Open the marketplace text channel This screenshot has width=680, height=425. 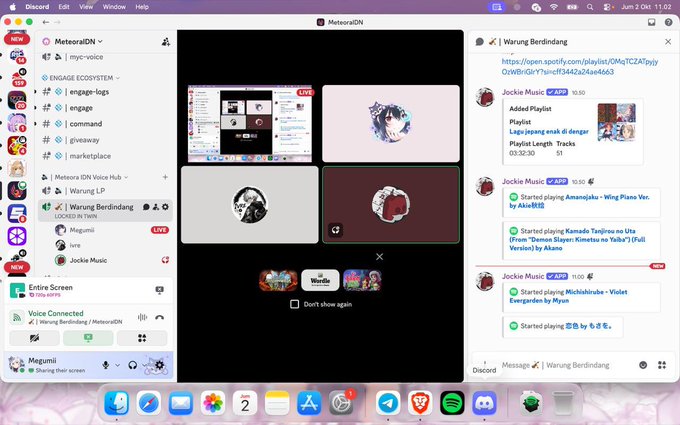tap(104, 156)
